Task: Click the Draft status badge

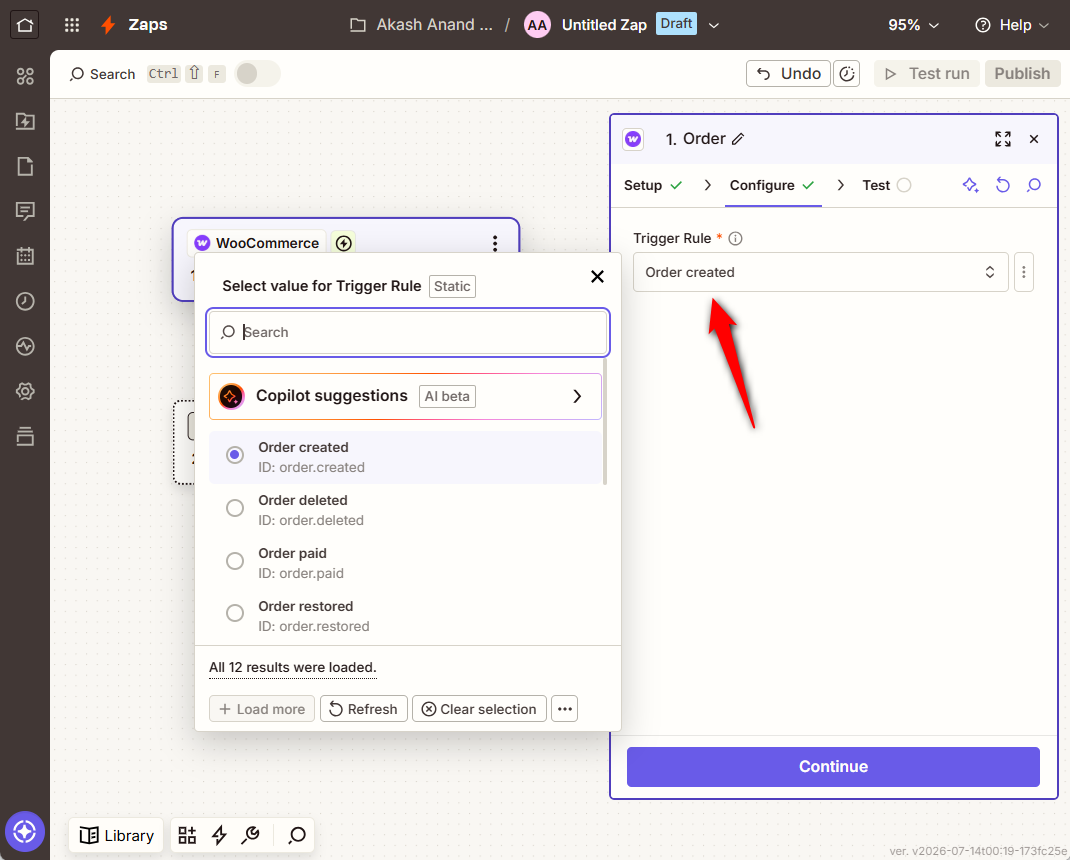Action: pyautogui.click(x=676, y=24)
